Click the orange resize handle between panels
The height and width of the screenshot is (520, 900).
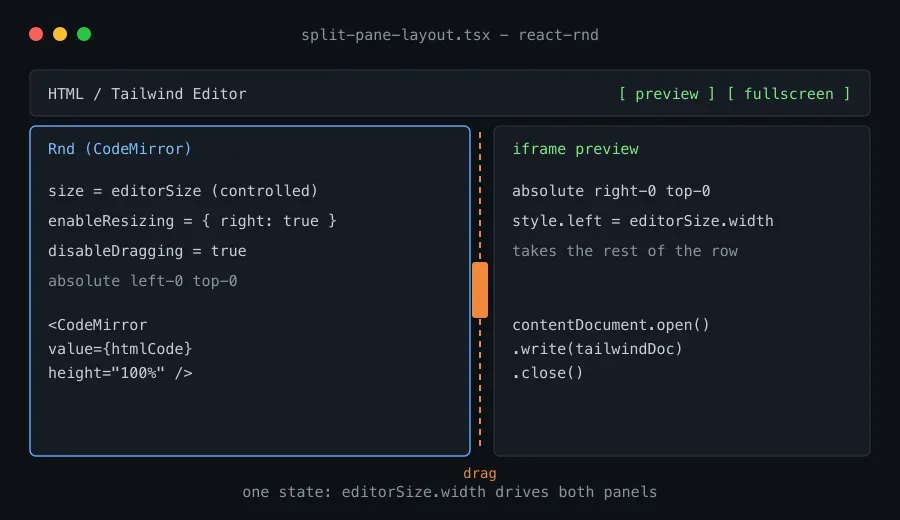pos(480,290)
